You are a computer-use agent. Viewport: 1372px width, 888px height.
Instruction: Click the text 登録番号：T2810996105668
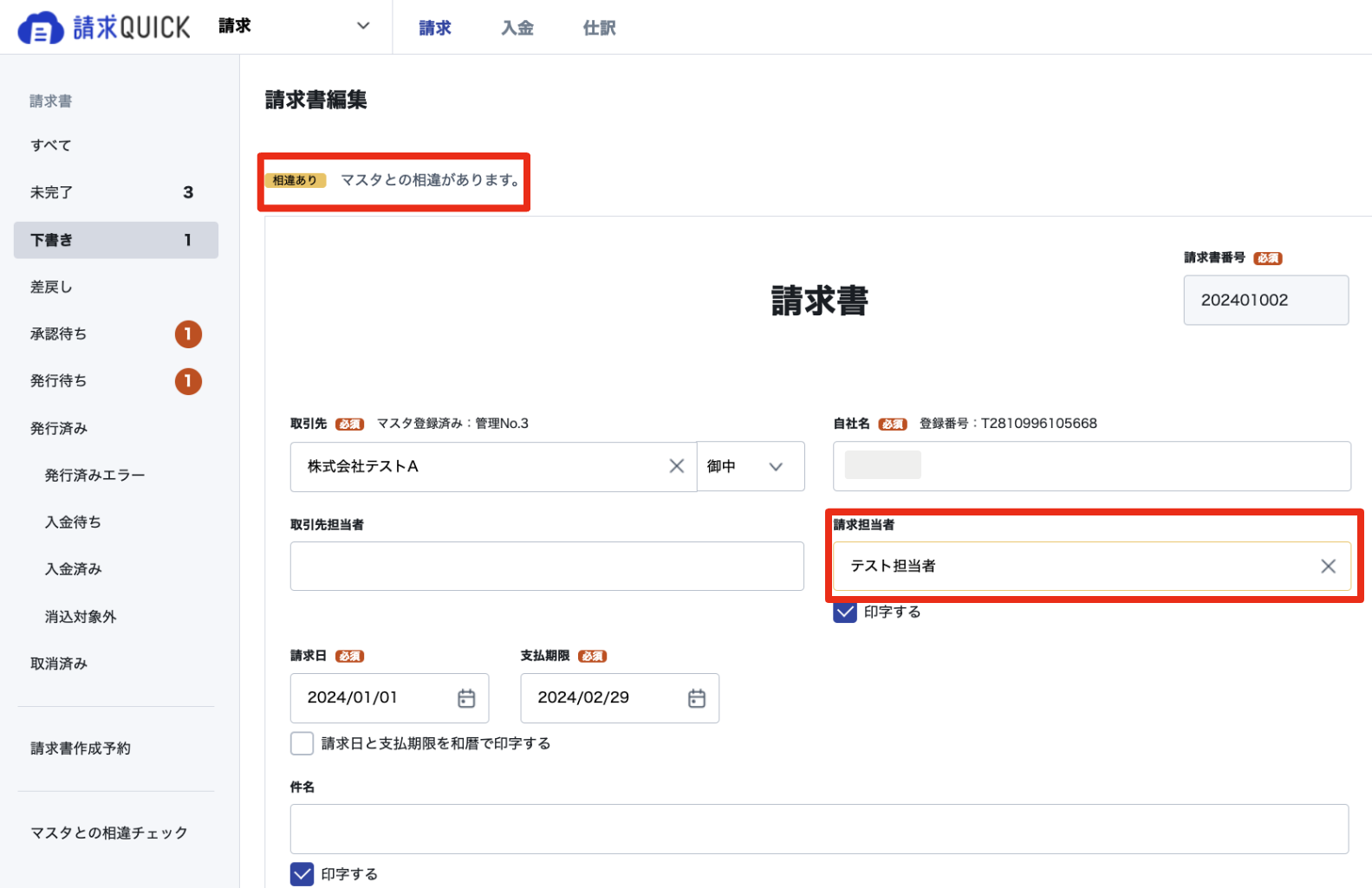coord(1008,424)
